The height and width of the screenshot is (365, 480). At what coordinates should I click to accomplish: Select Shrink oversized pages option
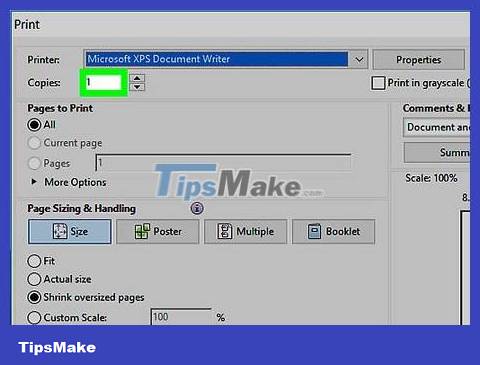point(34,297)
